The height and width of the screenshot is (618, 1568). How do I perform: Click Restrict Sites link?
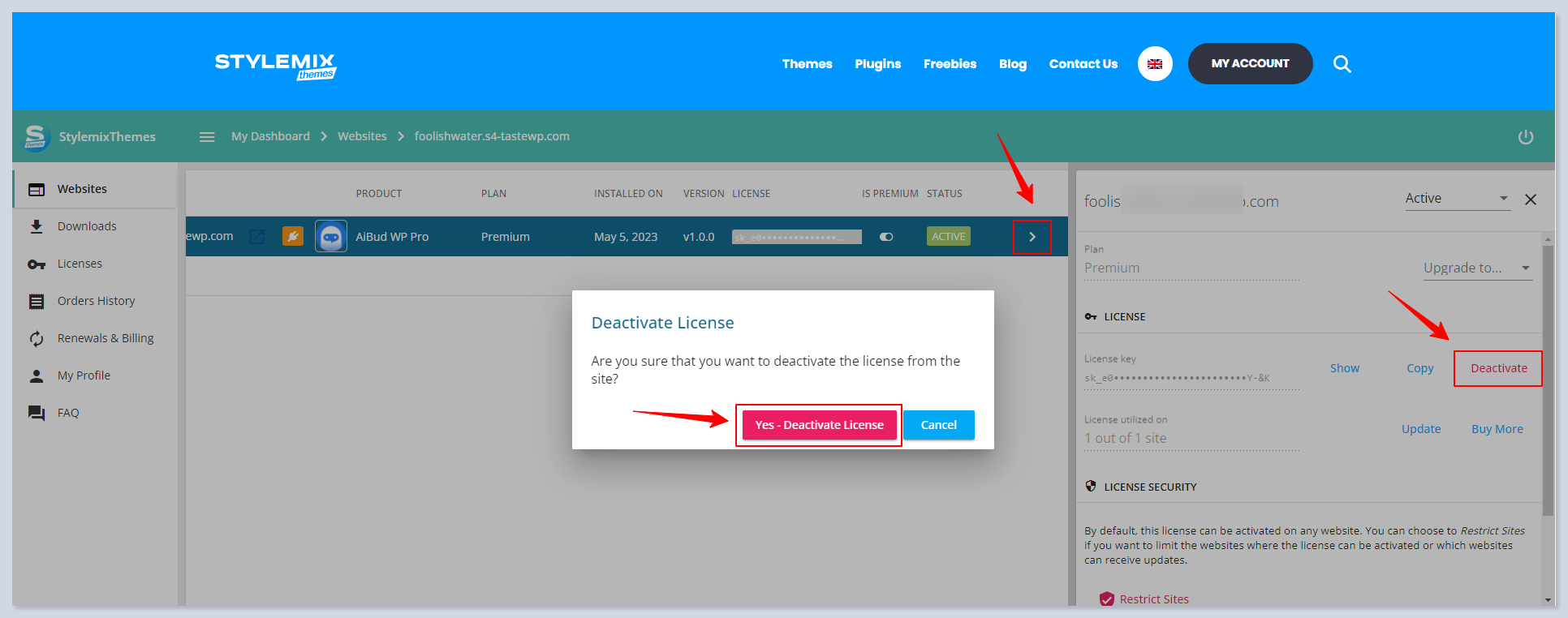1154,599
